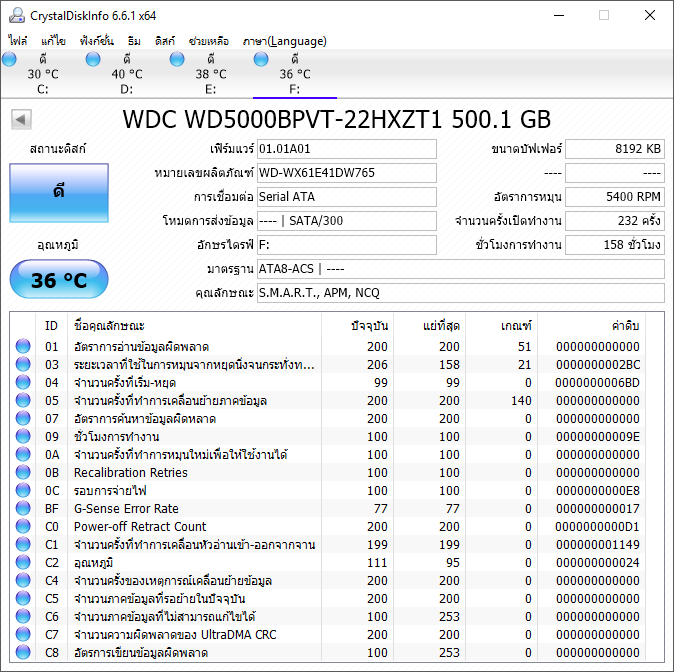Click status orb for attribute 0C
674x672 pixels.
click(23, 491)
